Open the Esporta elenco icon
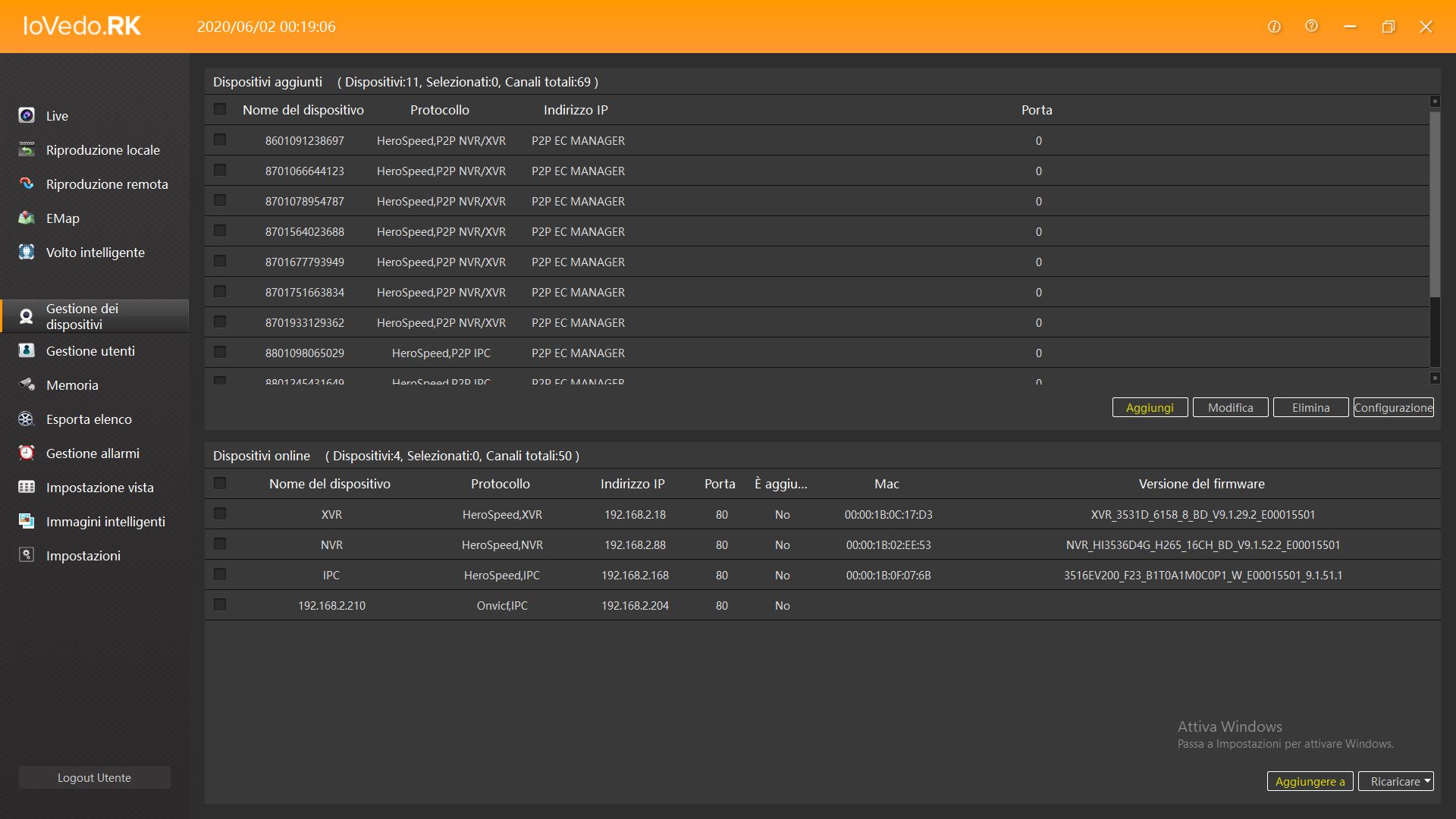The height and width of the screenshot is (819, 1456). pos(27,419)
